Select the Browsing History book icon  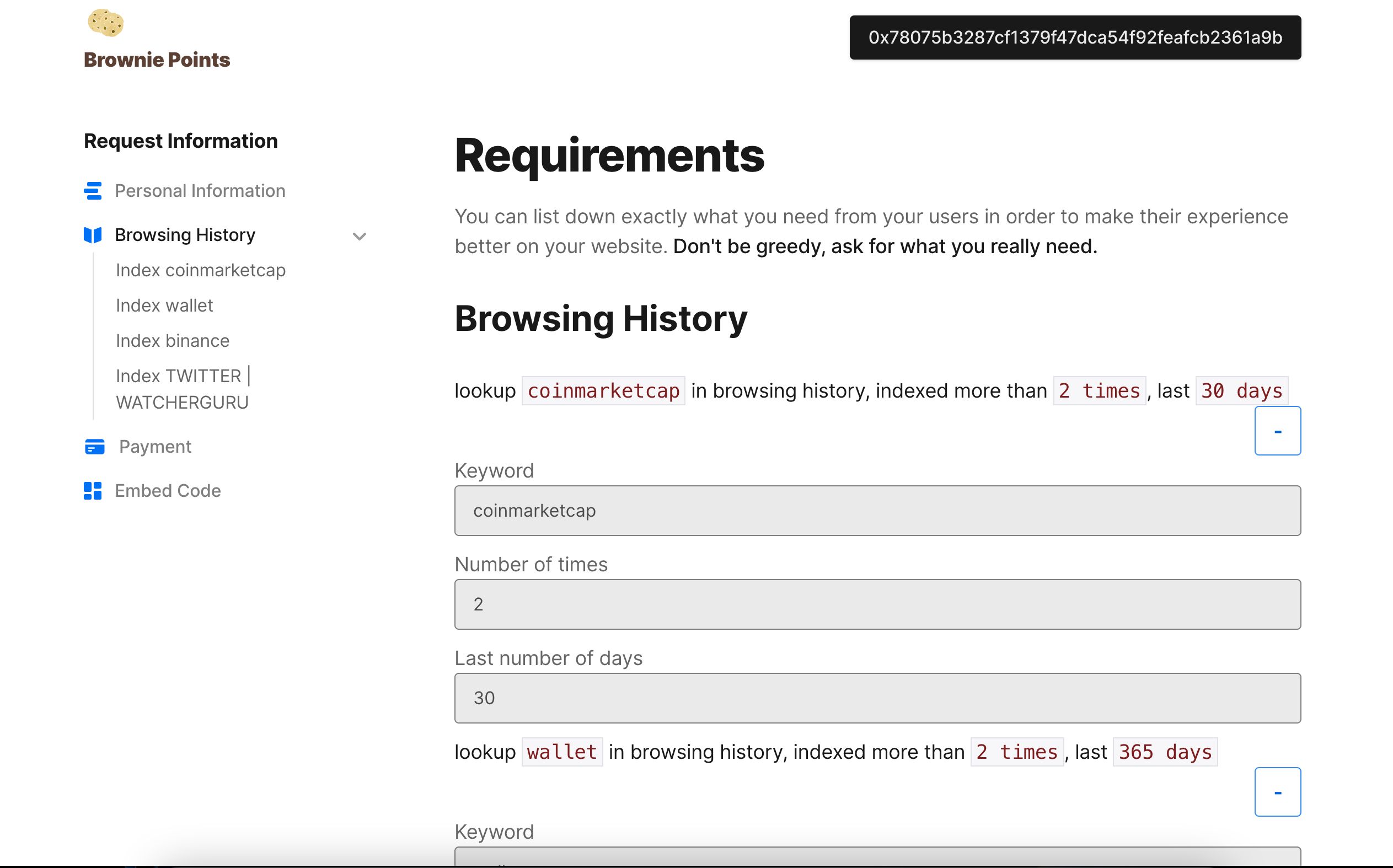[92, 234]
